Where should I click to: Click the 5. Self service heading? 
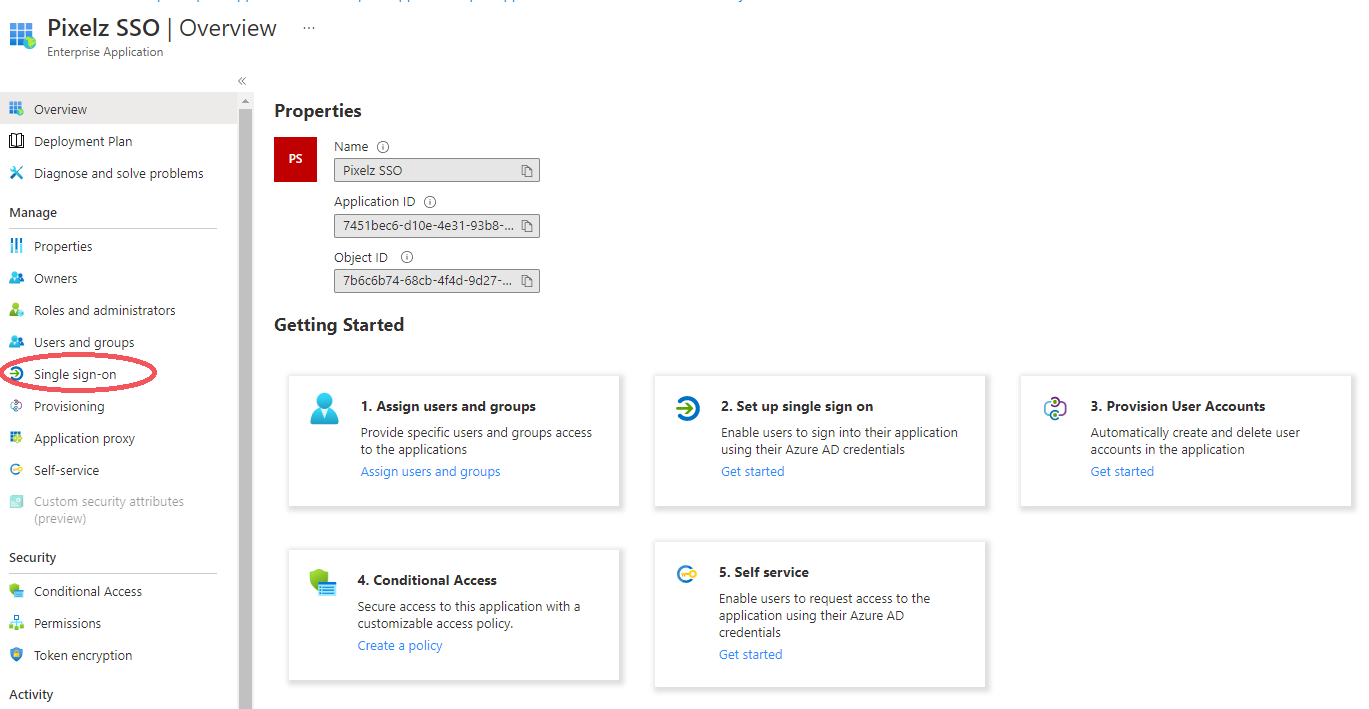tap(764, 573)
